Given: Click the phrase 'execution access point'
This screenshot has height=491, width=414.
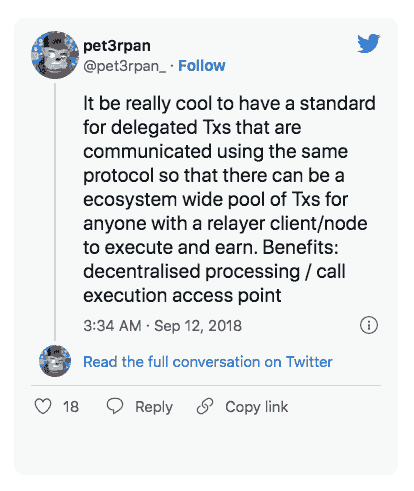Looking at the screenshot, I should (x=182, y=296).
